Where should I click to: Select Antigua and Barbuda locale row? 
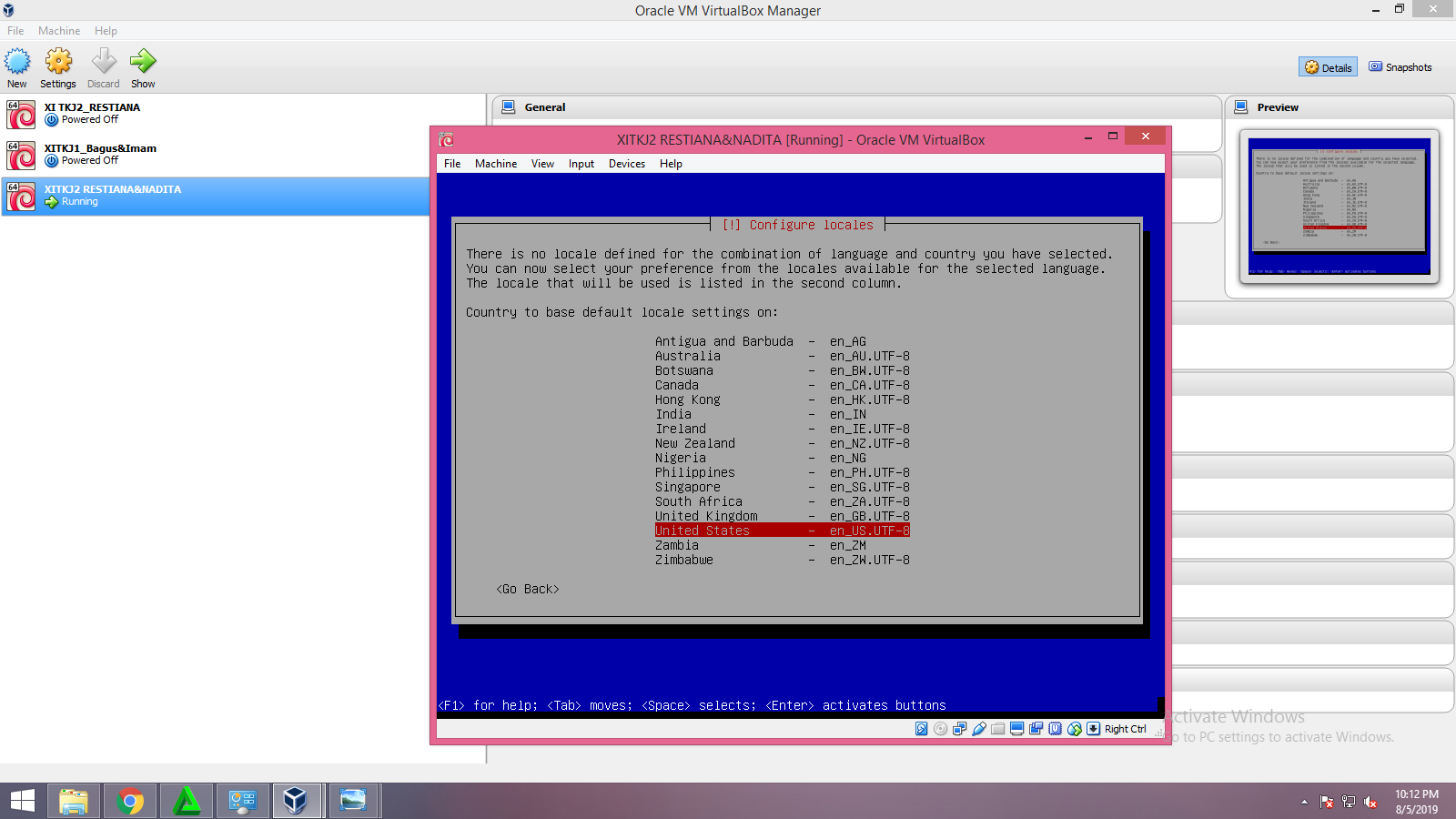[783, 341]
